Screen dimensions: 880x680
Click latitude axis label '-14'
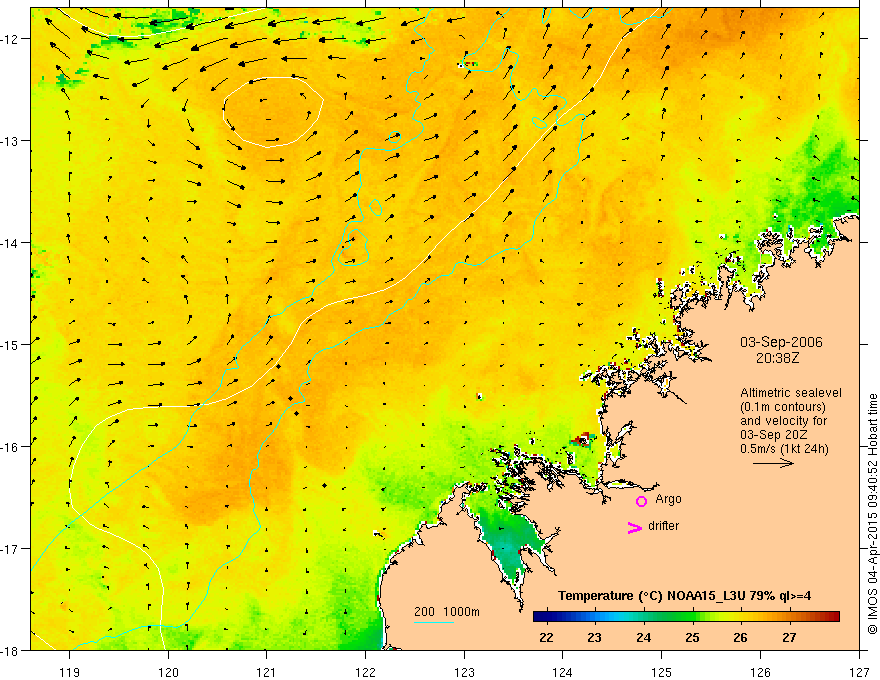click(x=11, y=243)
